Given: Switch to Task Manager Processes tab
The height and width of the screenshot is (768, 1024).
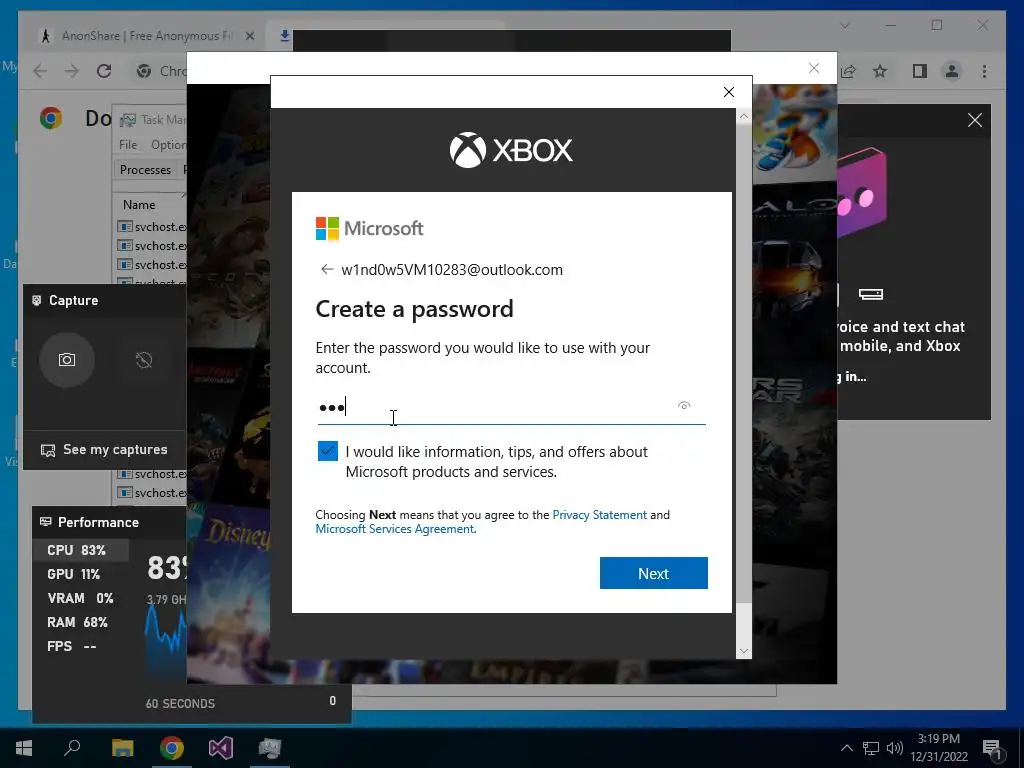Looking at the screenshot, I should (x=145, y=170).
